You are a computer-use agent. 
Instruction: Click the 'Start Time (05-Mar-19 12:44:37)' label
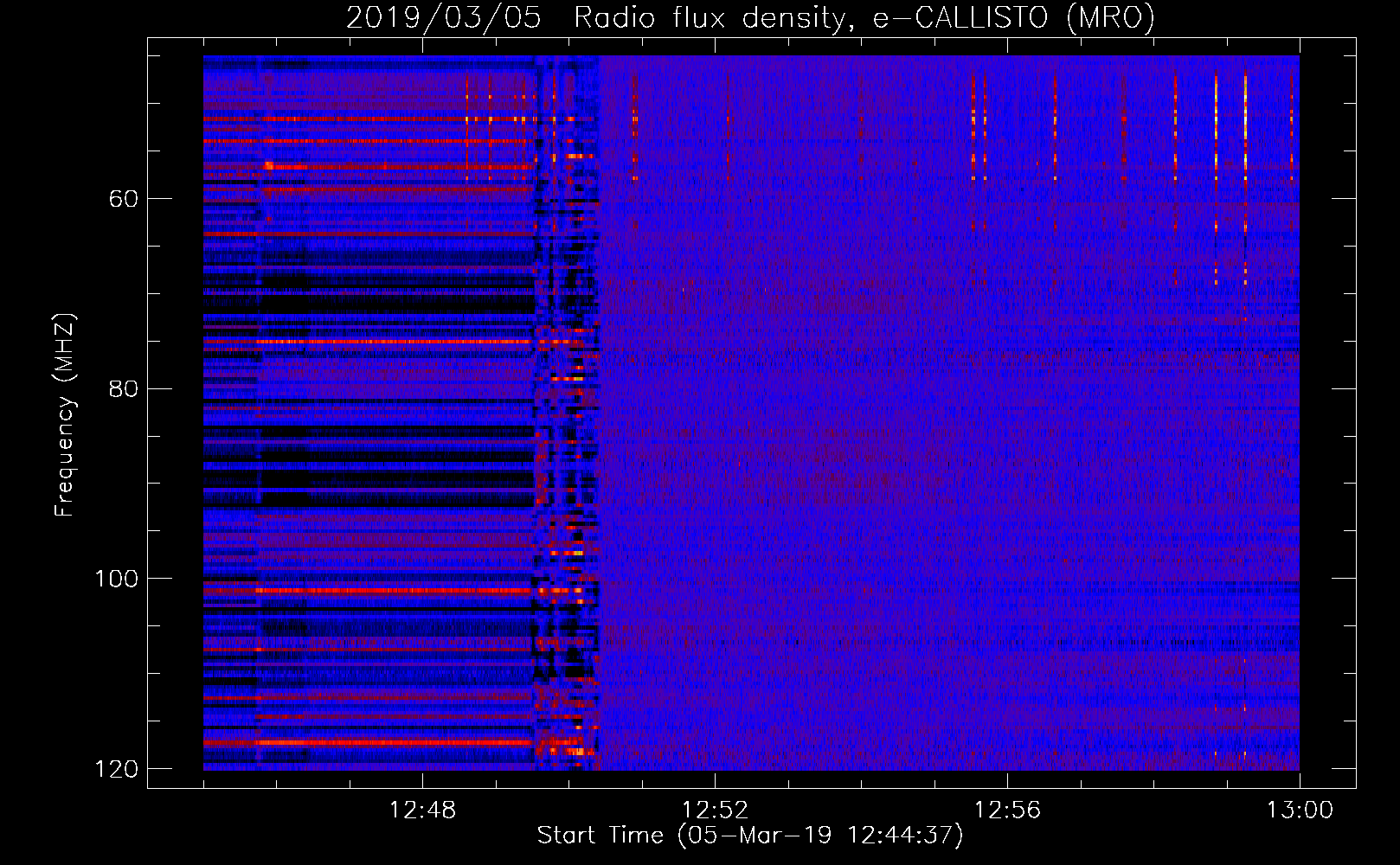pyautogui.click(x=750, y=836)
